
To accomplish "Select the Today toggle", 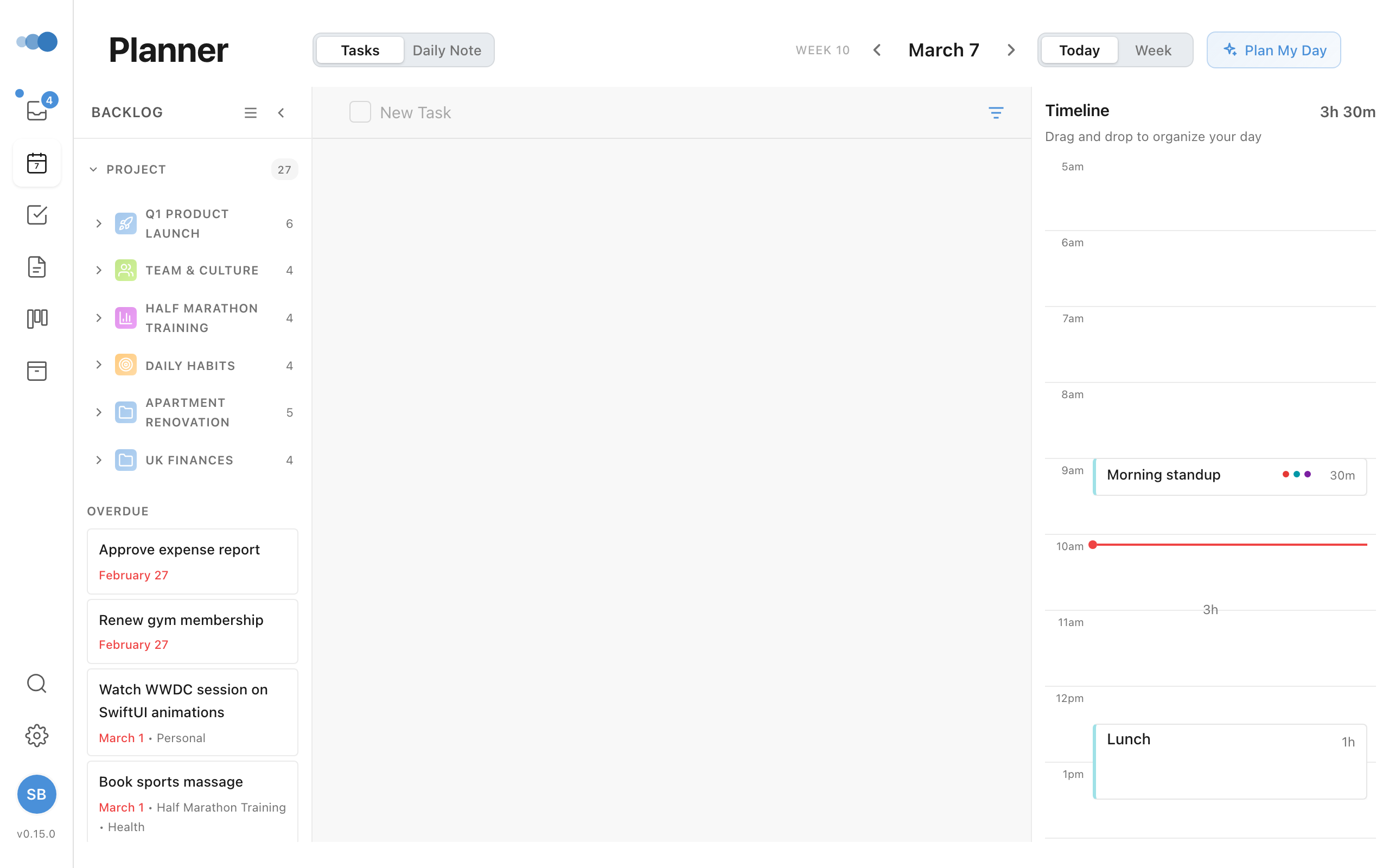I will pos(1079,50).
